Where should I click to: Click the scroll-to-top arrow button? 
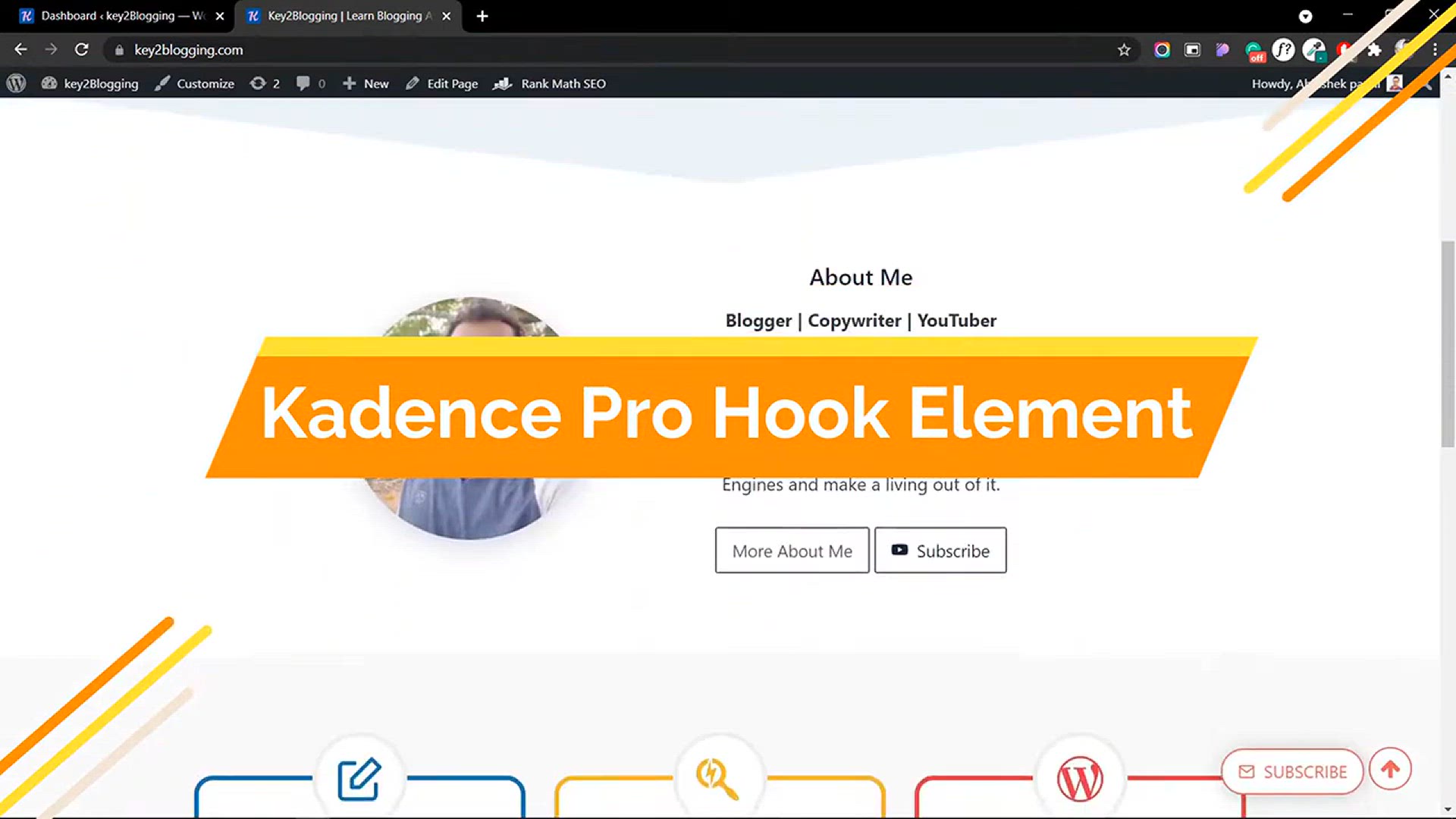1390,769
